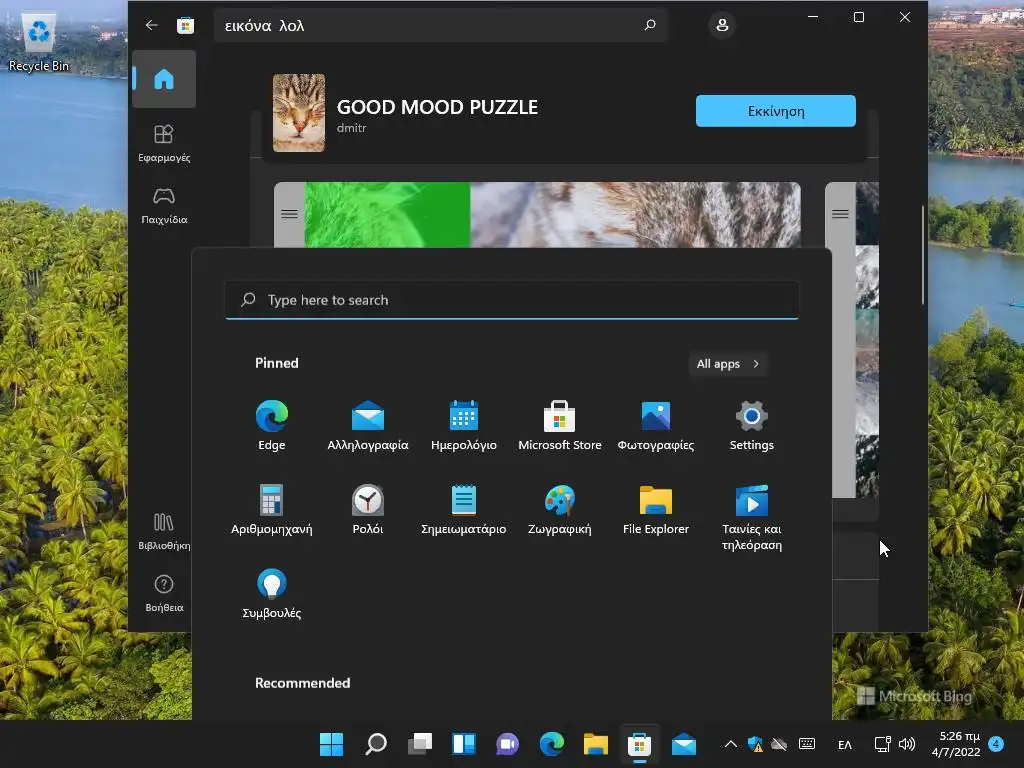Image resolution: width=1024 pixels, height=768 pixels.
Task: Click the Windows Start button
Action: coord(331,744)
